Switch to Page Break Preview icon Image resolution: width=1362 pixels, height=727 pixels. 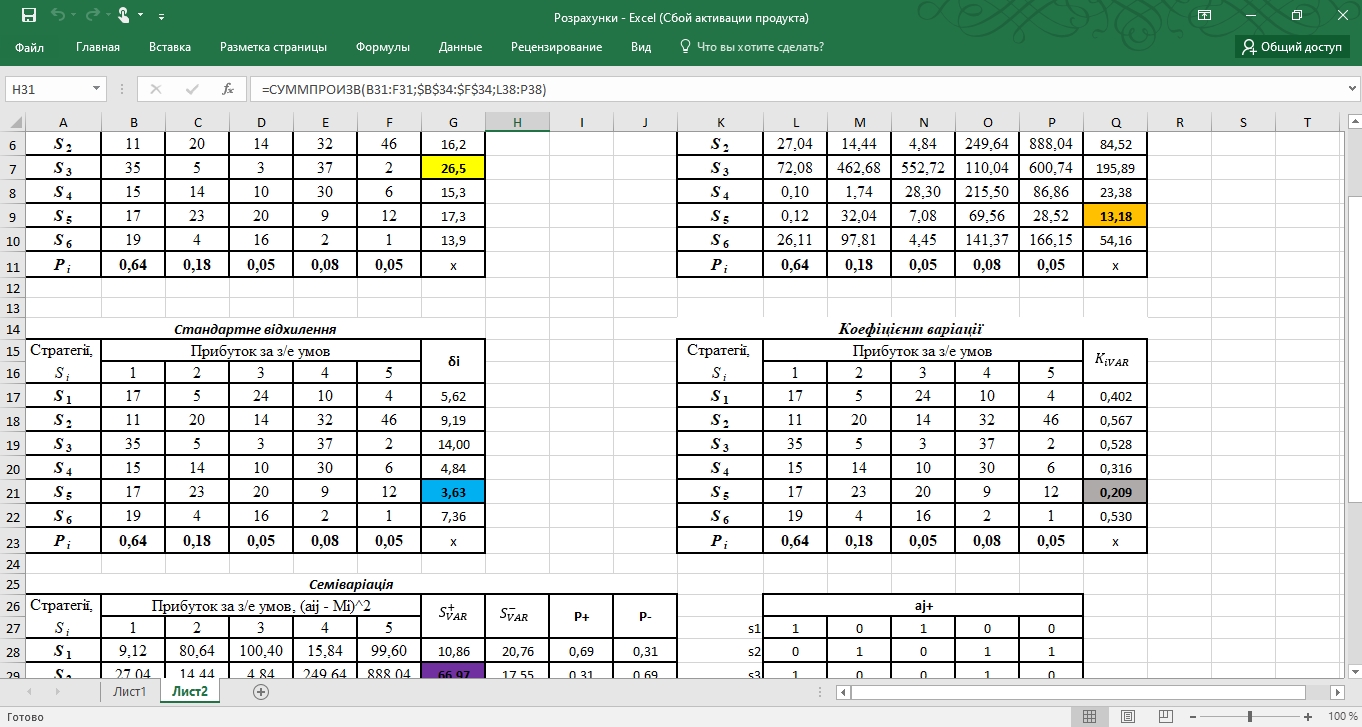coord(1168,717)
